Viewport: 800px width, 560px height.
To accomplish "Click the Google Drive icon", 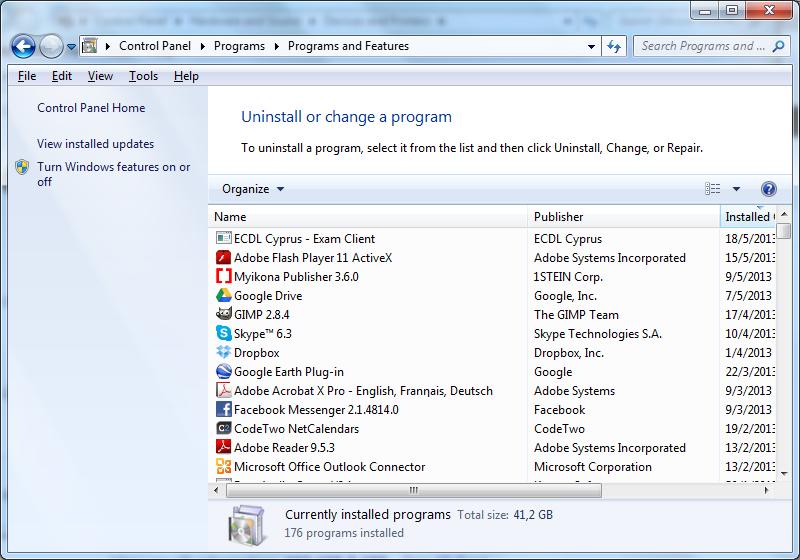I will [223, 295].
